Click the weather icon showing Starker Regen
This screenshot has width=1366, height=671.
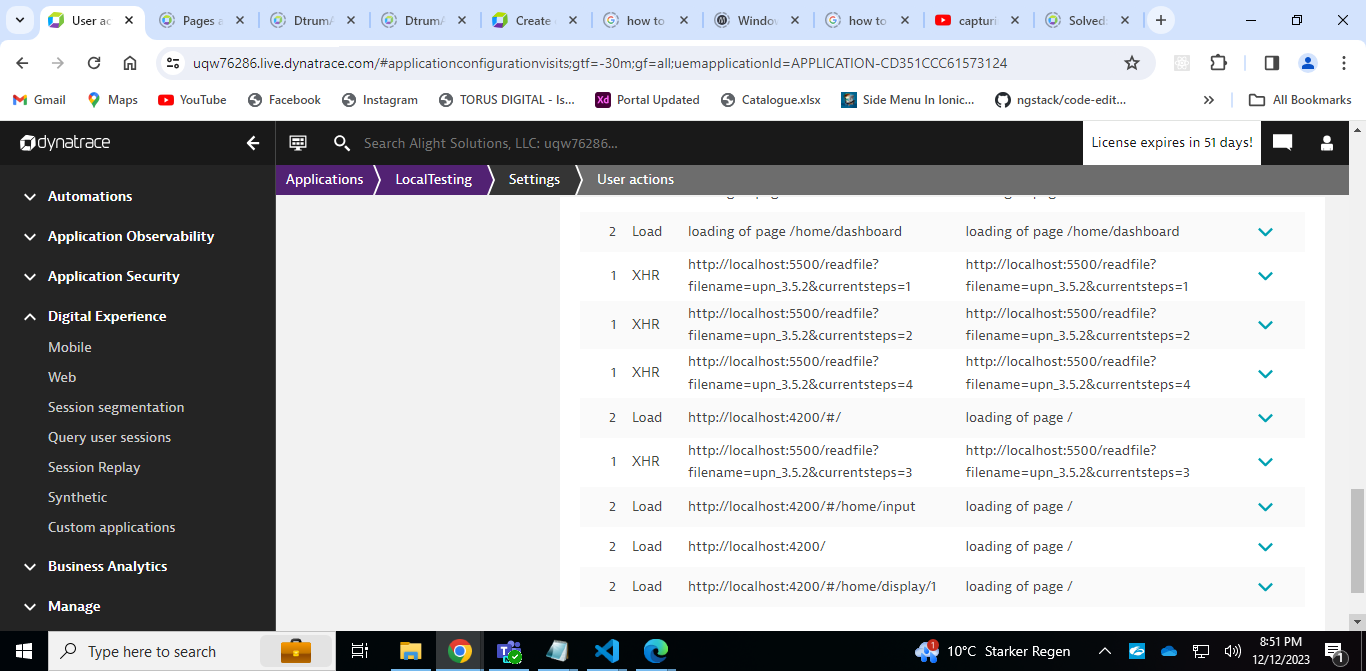pos(925,651)
